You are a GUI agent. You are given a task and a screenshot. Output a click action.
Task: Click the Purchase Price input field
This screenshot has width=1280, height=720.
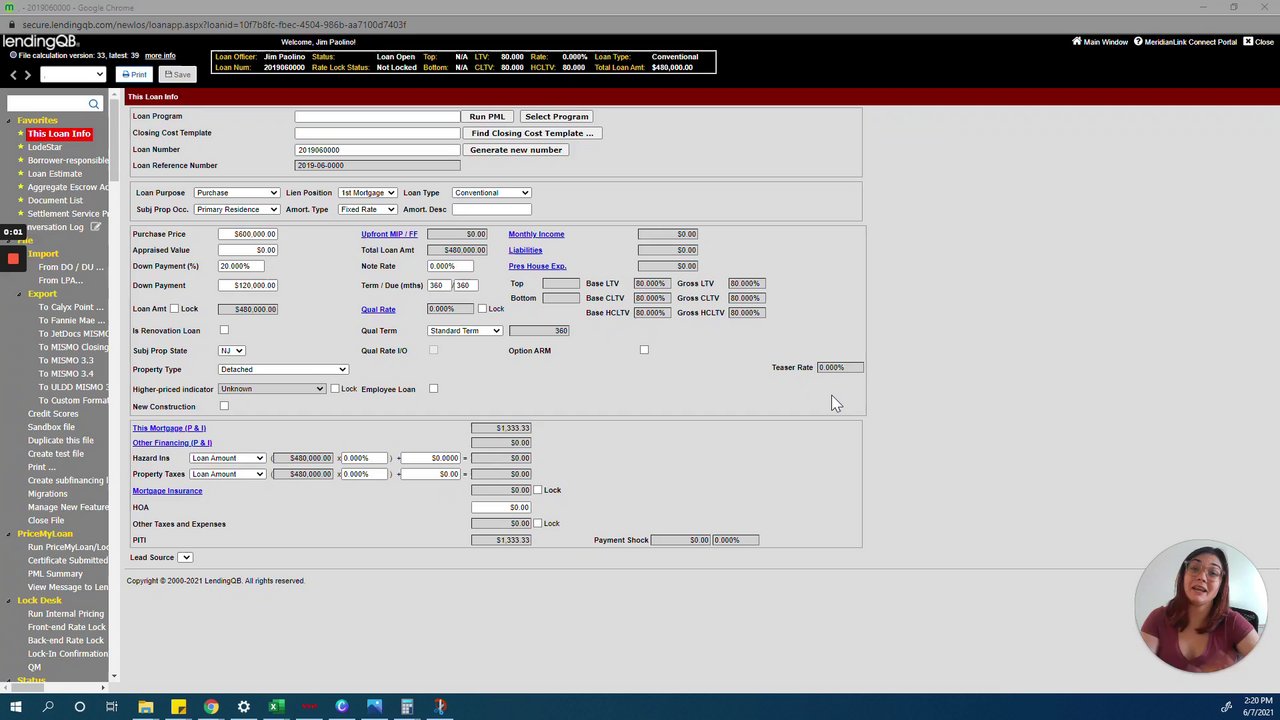pos(248,234)
